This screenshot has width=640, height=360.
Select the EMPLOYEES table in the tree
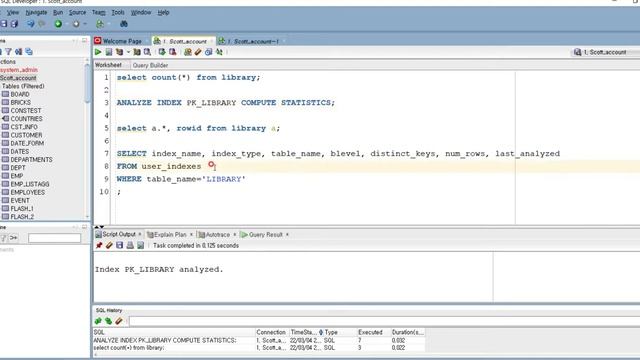[x=27, y=192]
